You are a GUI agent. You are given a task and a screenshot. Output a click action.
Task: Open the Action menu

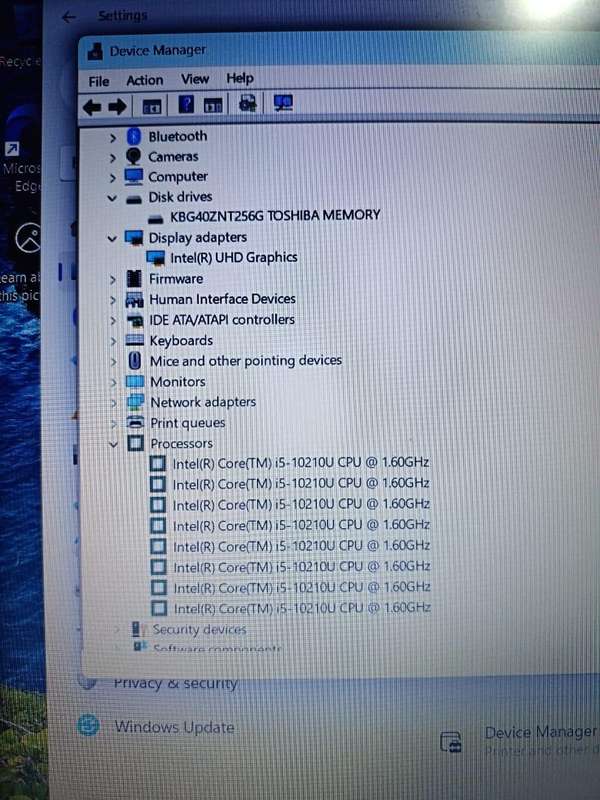[x=145, y=80]
